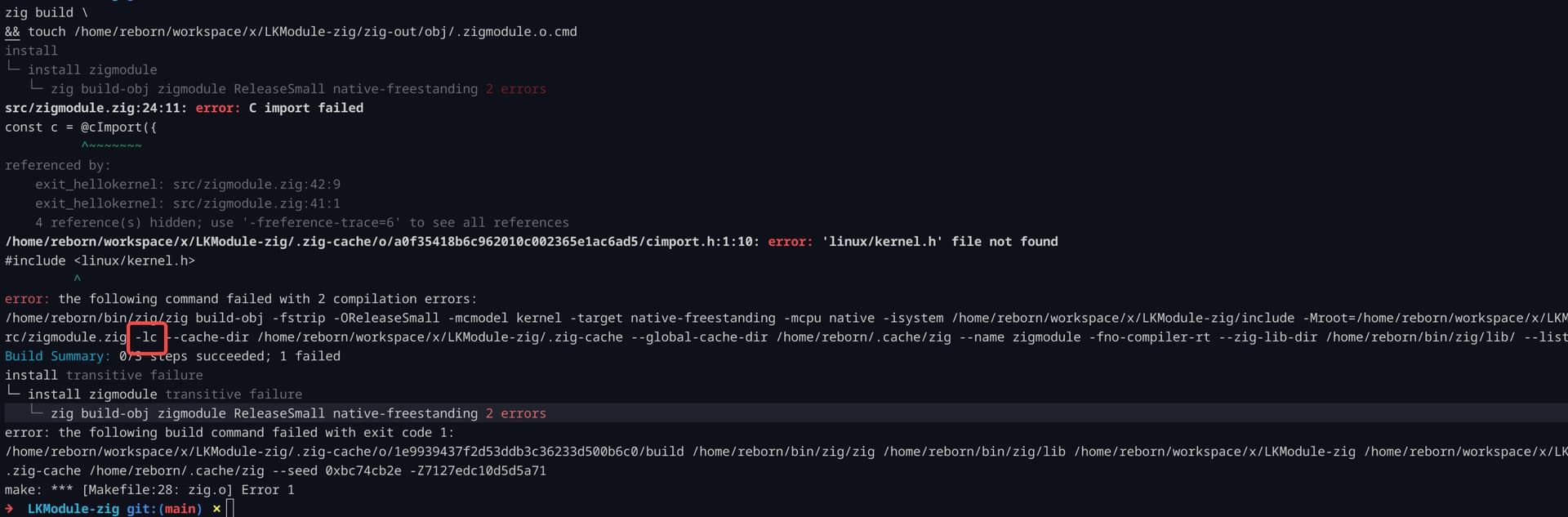Click the blue Build Summary label
The width and height of the screenshot is (1568, 517).
(x=56, y=356)
